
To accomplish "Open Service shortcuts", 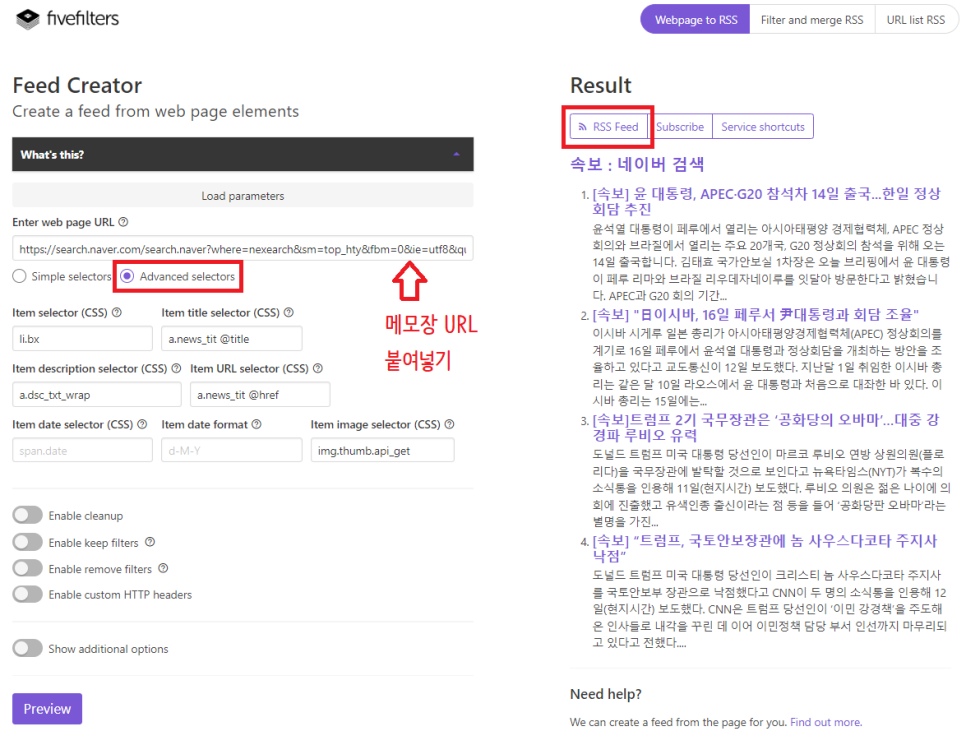I will (763, 126).
